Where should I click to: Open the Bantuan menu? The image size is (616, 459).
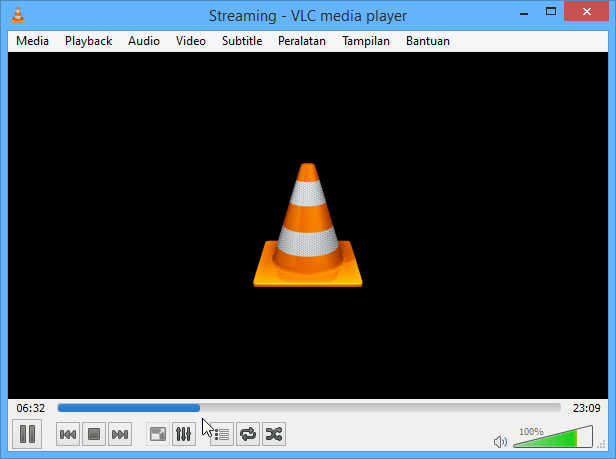tap(428, 41)
